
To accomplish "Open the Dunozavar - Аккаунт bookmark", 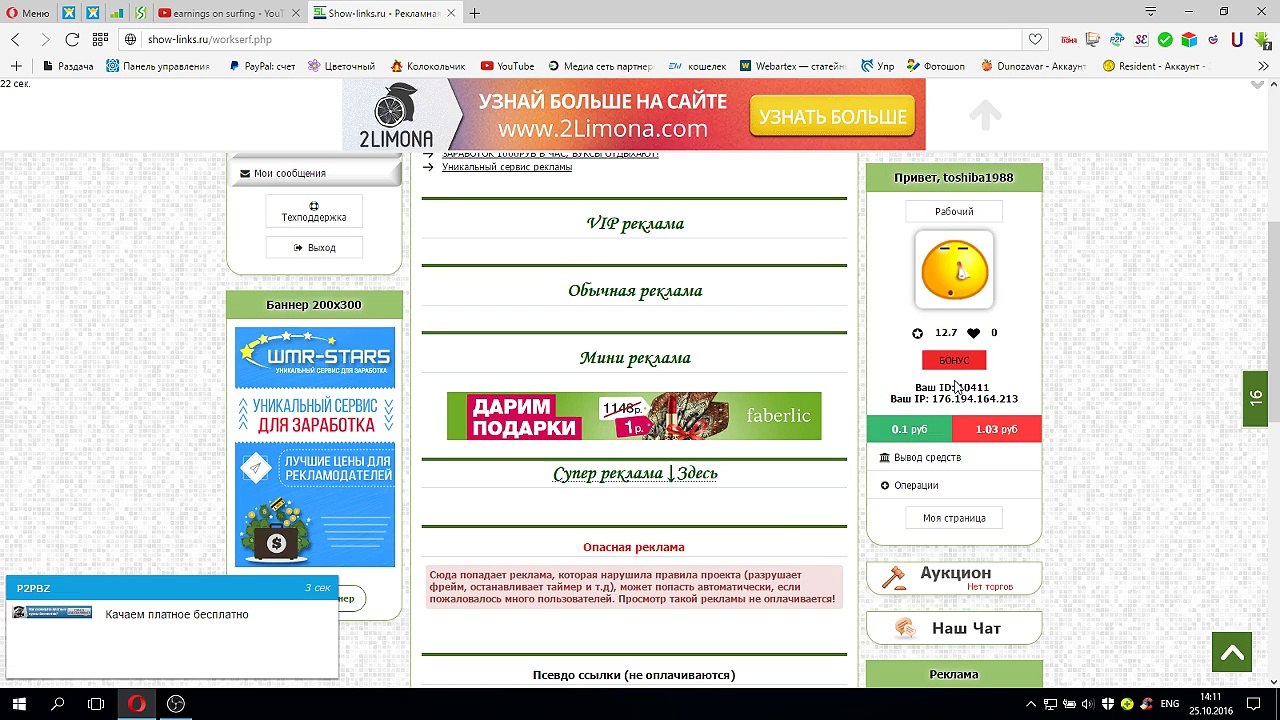I will [x=1034, y=66].
